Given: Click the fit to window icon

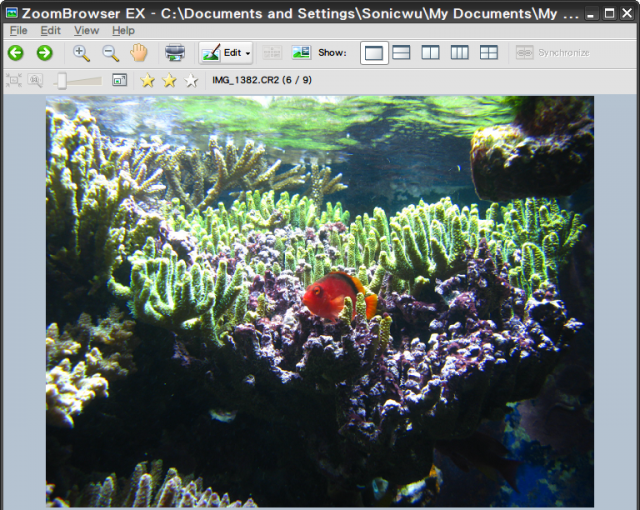Looking at the screenshot, I should pos(14,80).
